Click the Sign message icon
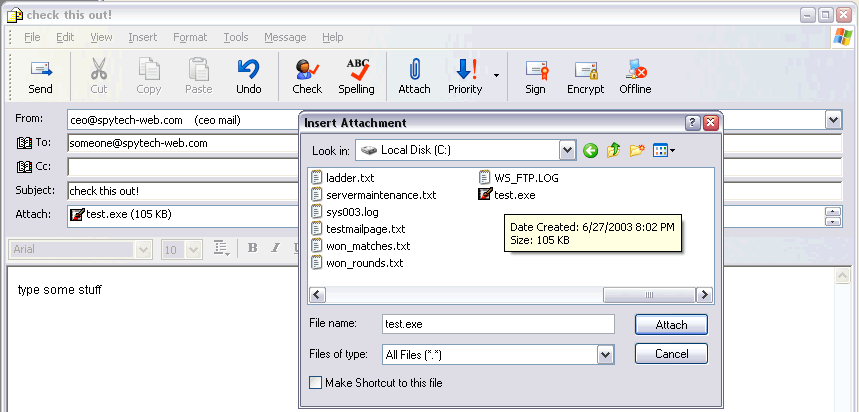Viewport: 859px width, 412px height. click(x=535, y=76)
